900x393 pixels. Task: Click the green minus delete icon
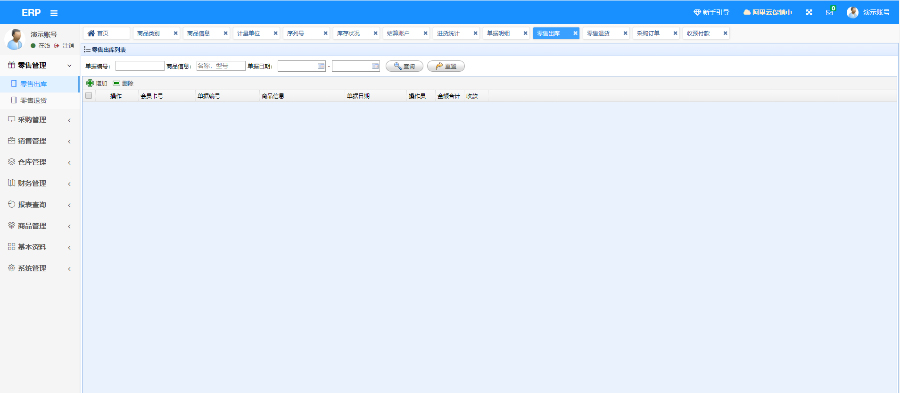click(117, 83)
